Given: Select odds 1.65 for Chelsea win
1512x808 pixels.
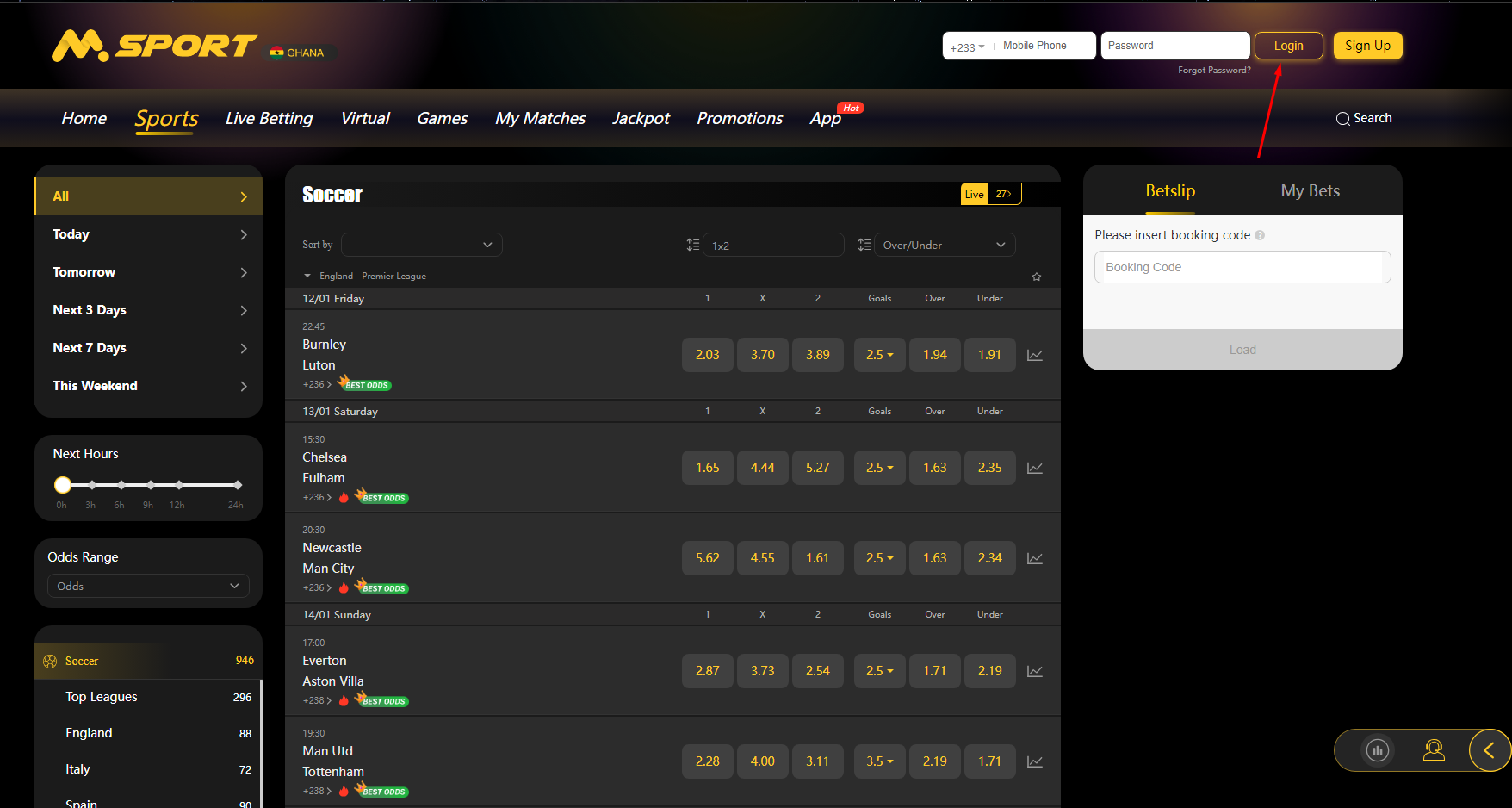Looking at the screenshot, I should (x=707, y=468).
